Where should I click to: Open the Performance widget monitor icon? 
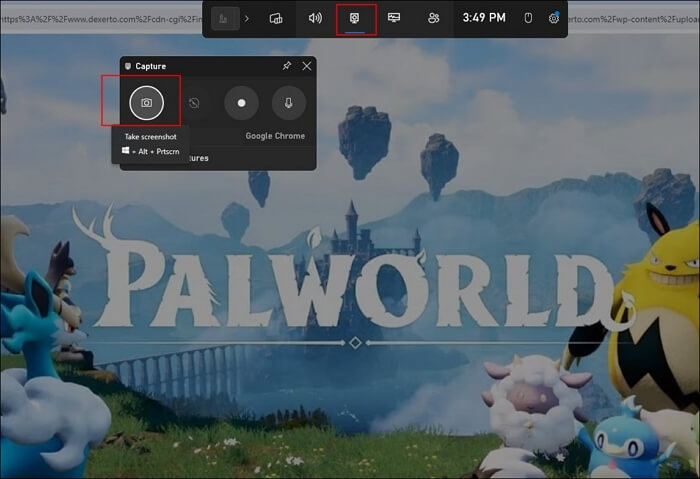[394, 18]
